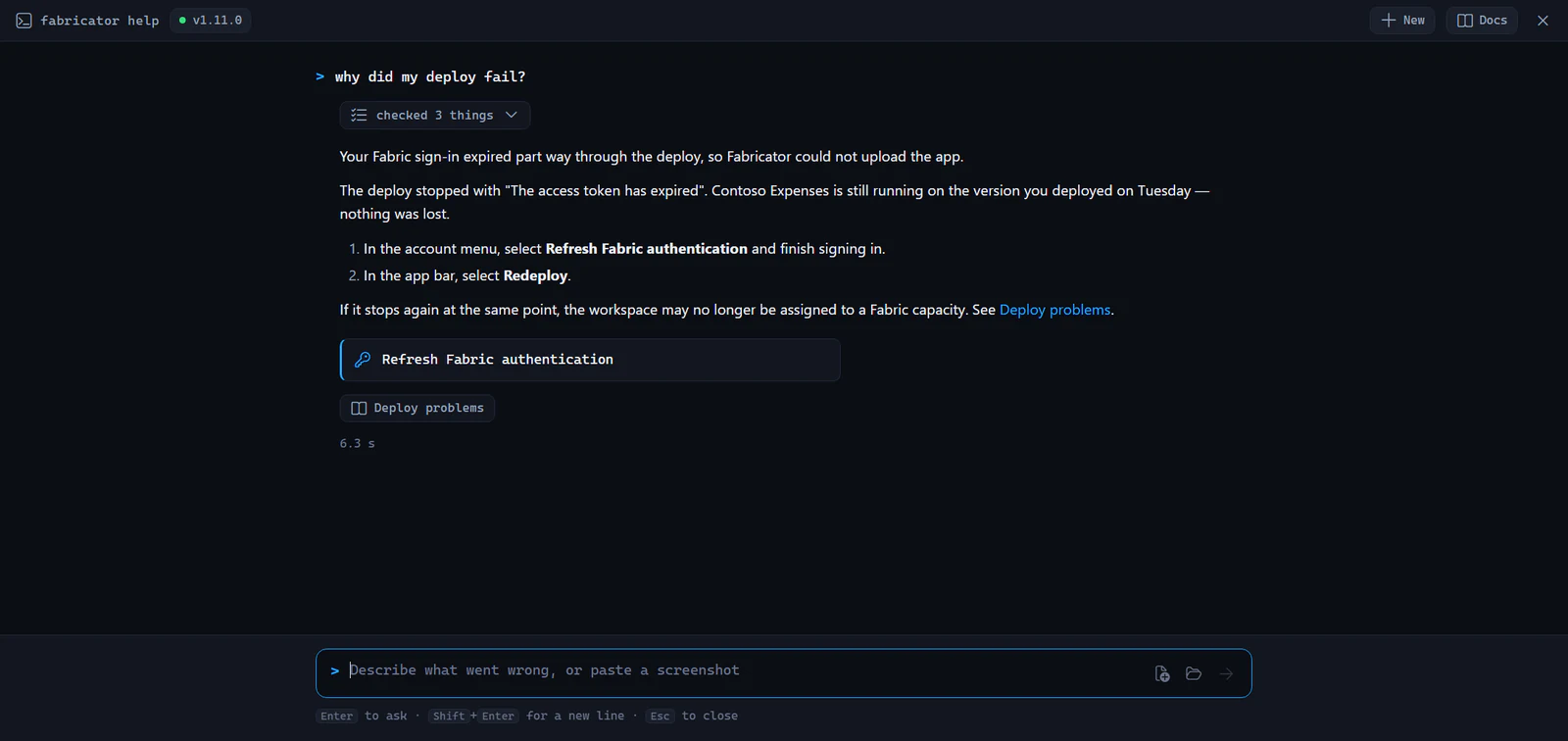Run the Refresh Fabric authentication action card
Image resolution: width=1568 pixels, height=741 pixels.
pos(590,360)
